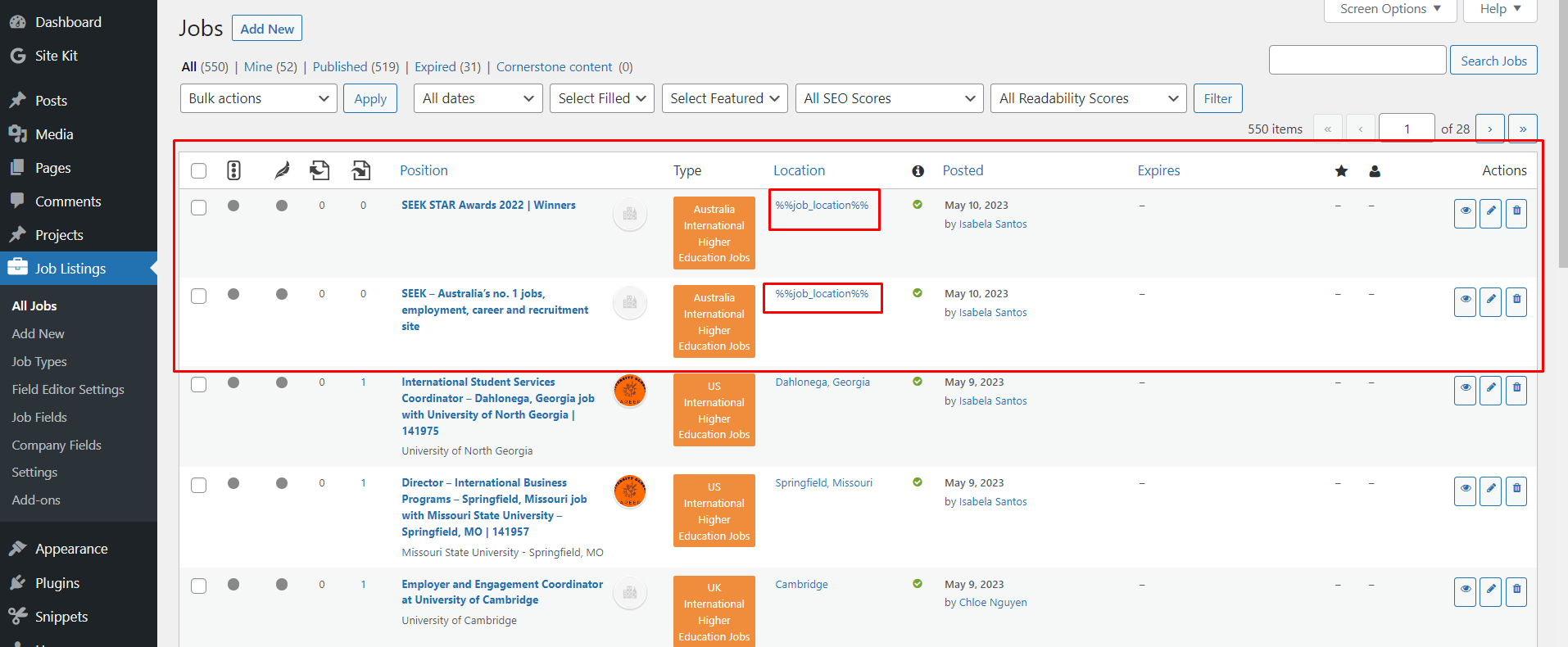Open Site Kit in the sidebar
This screenshot has height=647, width=1568.
coord(56,56)
